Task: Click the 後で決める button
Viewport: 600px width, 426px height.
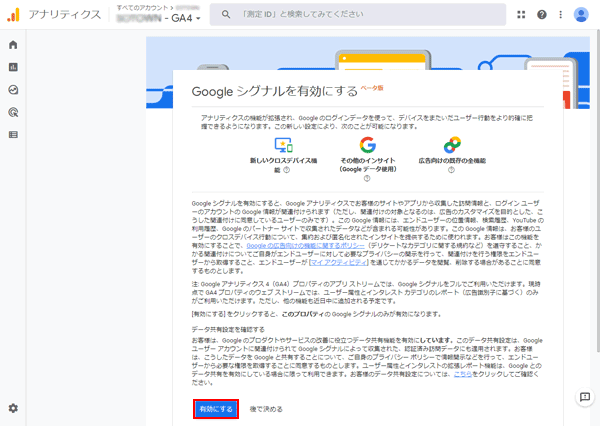Action: [x=266, y=409]
